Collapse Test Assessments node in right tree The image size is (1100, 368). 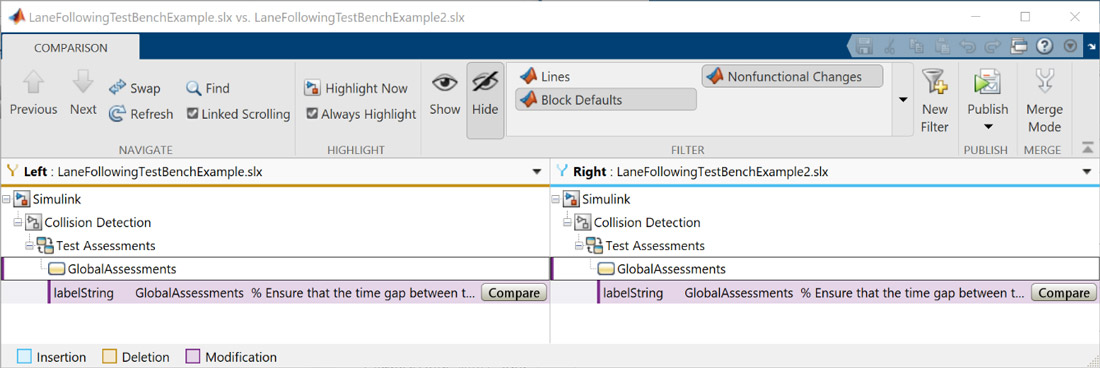(579, 245)
